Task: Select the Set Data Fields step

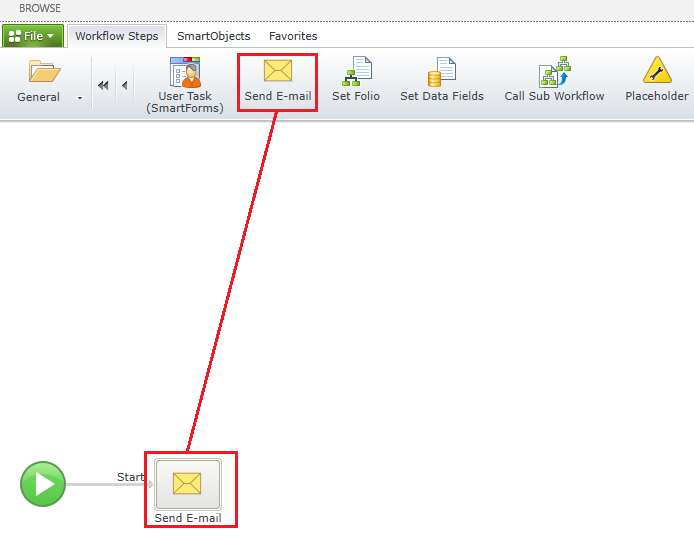Action: click(x=442, y=79)
